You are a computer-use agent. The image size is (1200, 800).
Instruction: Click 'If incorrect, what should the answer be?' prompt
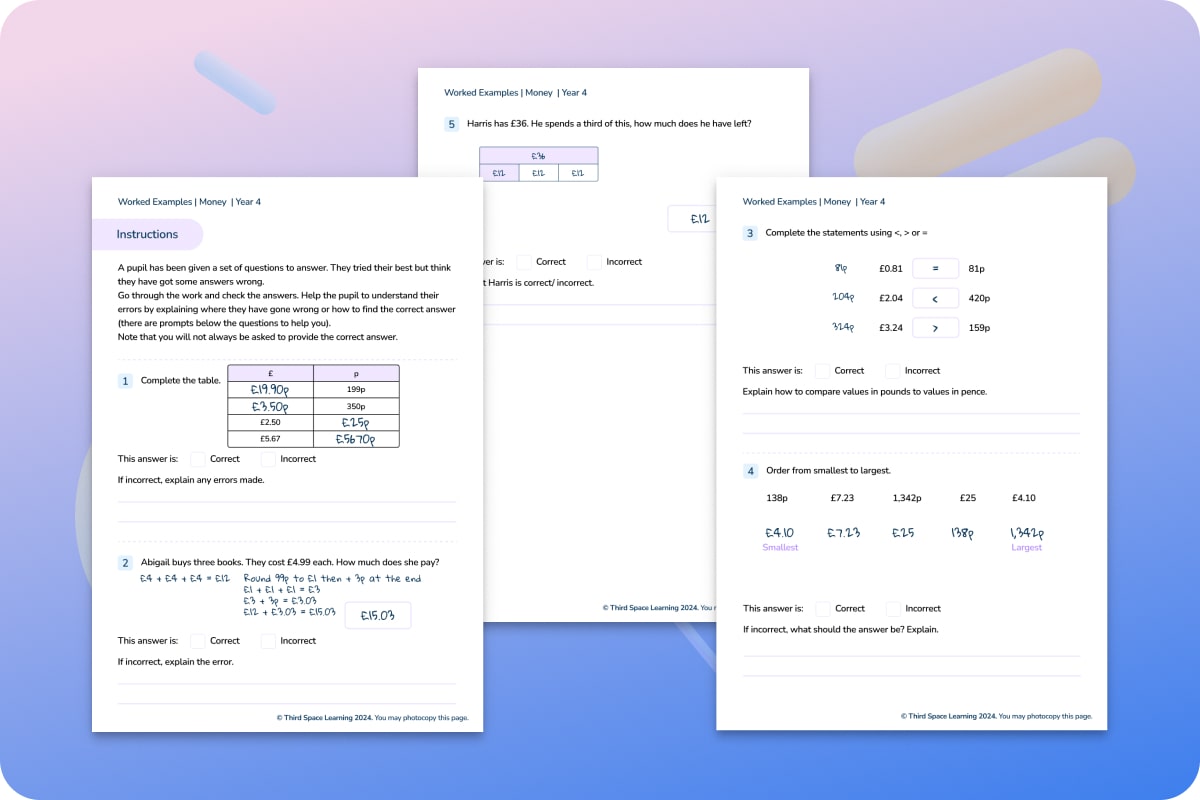click(841, 629)
